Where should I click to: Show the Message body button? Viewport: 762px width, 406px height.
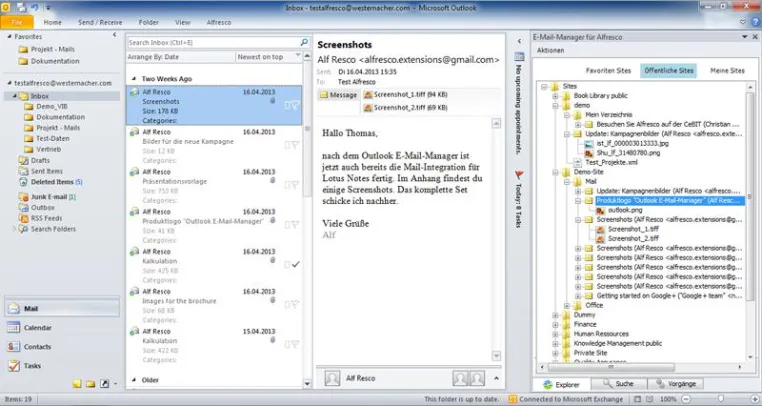[338, 95]
